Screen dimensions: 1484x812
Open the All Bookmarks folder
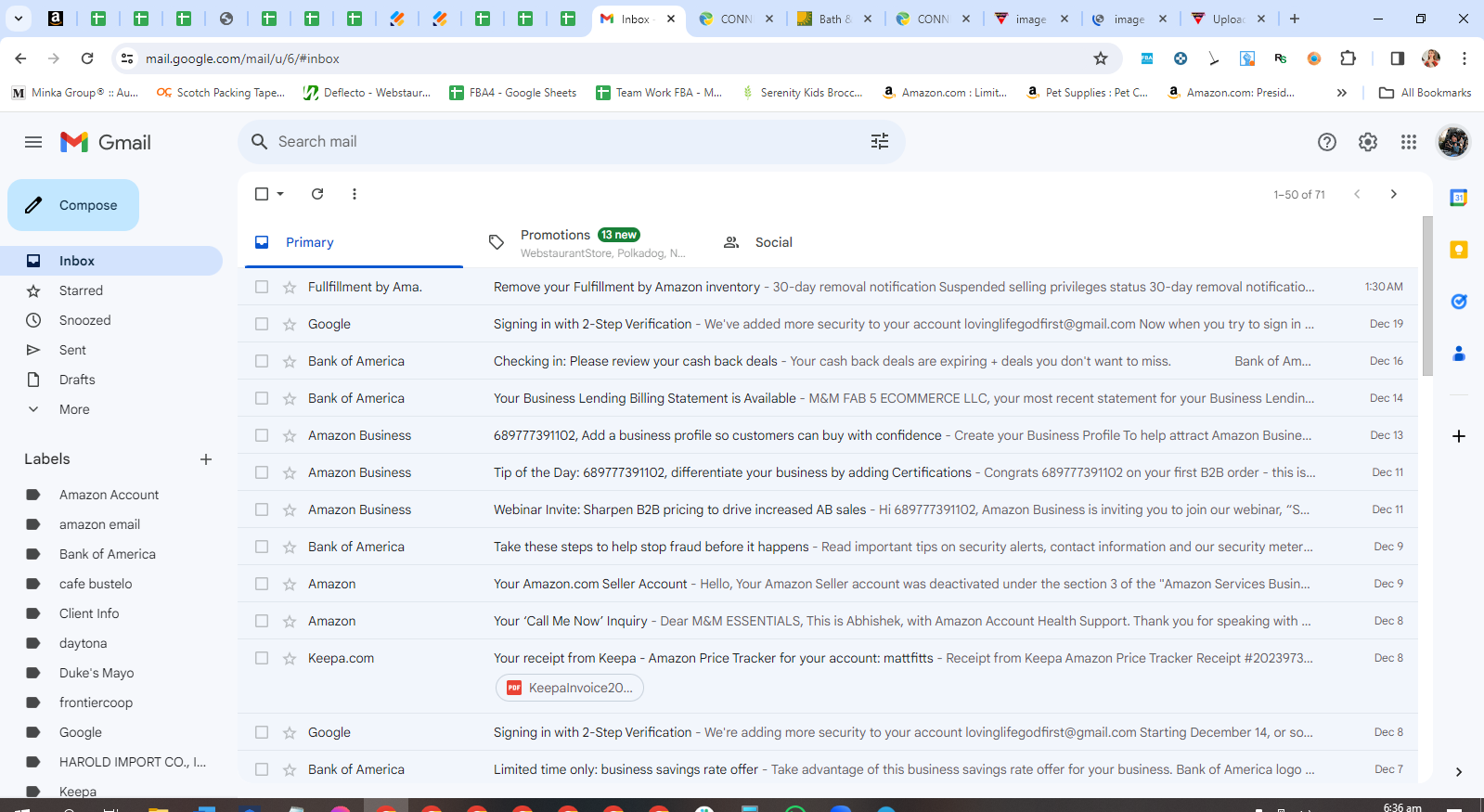click(x=1426, y=93)
